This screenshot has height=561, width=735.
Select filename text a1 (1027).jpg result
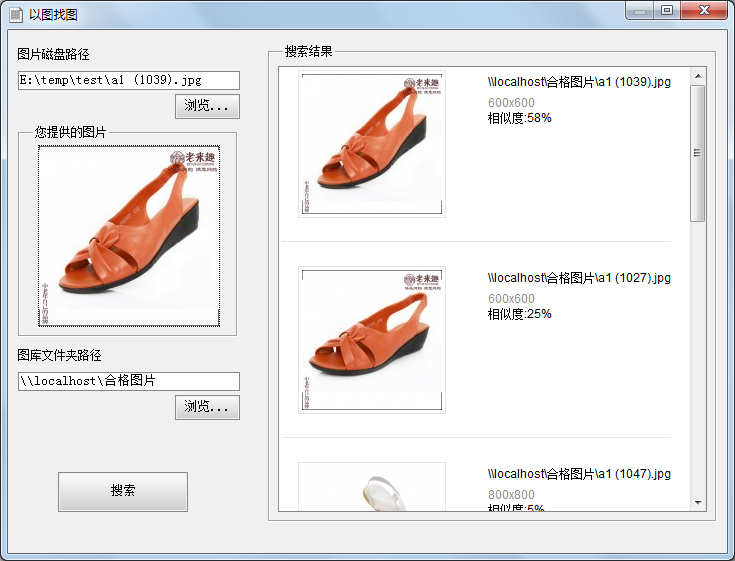[x=579, y=278]
